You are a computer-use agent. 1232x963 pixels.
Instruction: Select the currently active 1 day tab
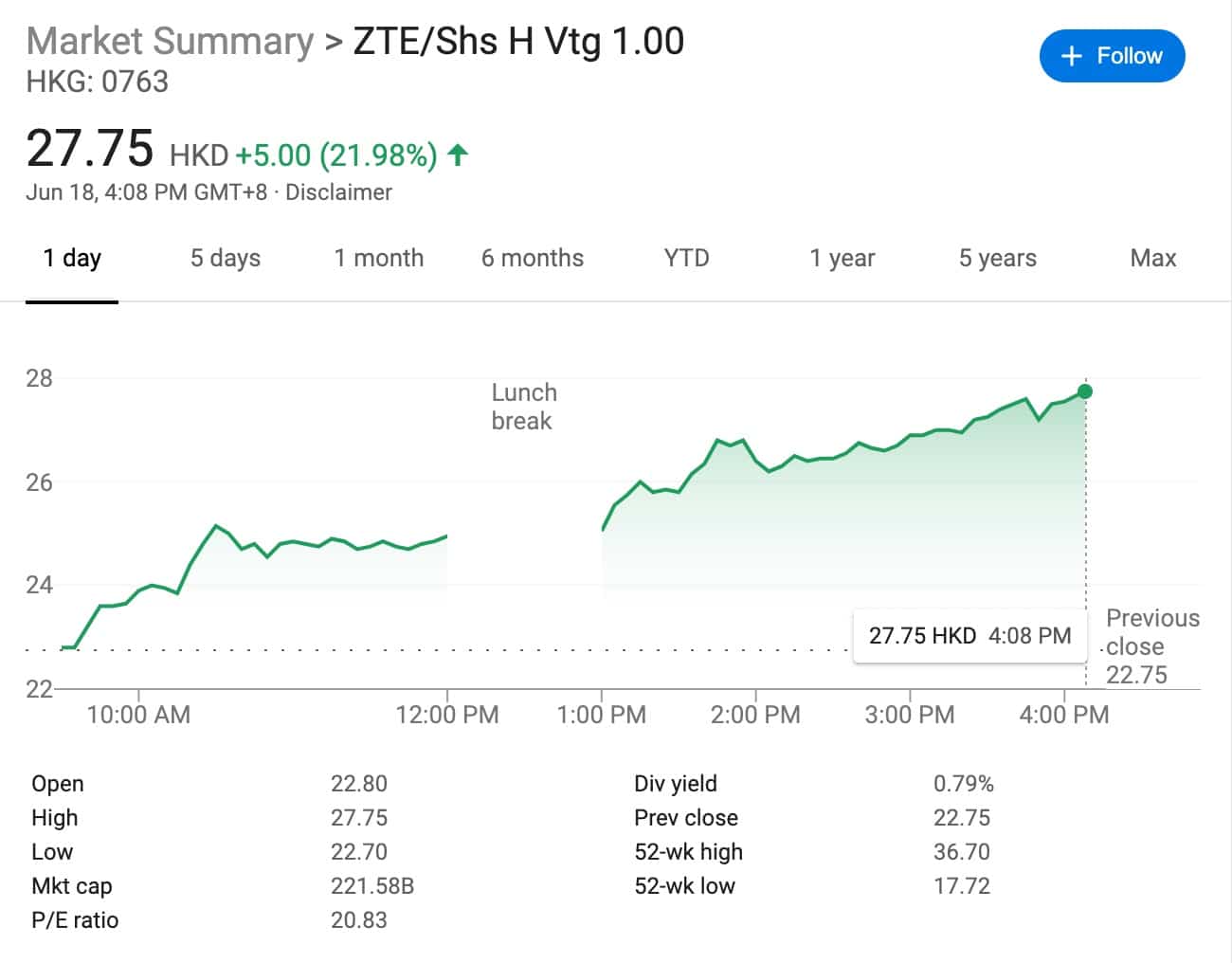click(x=72, y=258)
